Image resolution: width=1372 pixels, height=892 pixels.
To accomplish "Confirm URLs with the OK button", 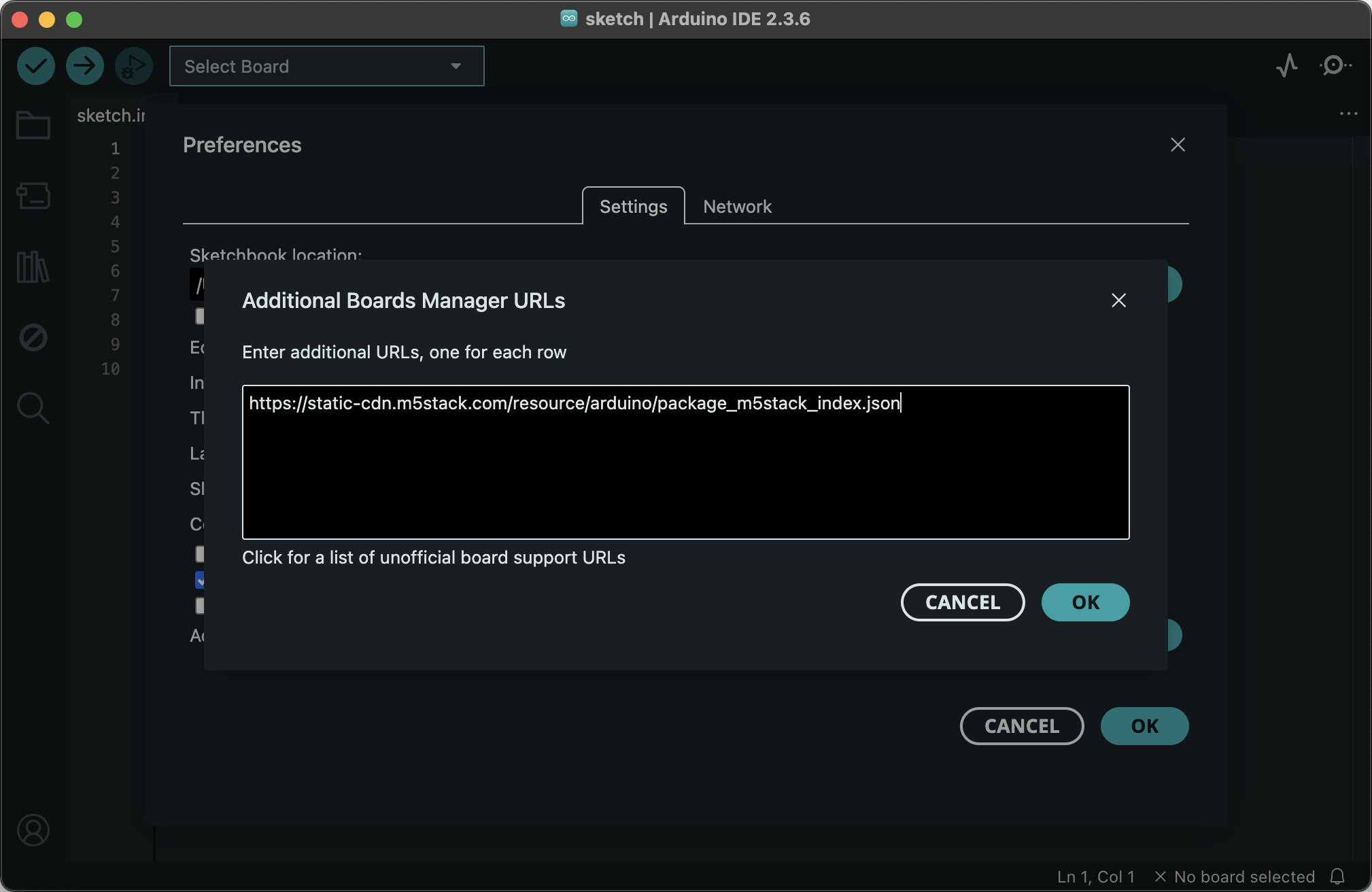I will (x=1085, y=602).
